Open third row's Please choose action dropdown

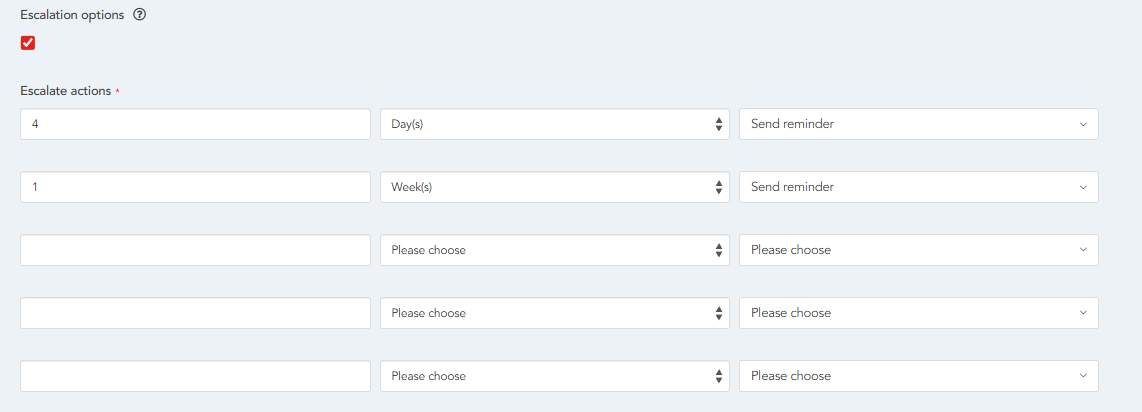[918, 250]
